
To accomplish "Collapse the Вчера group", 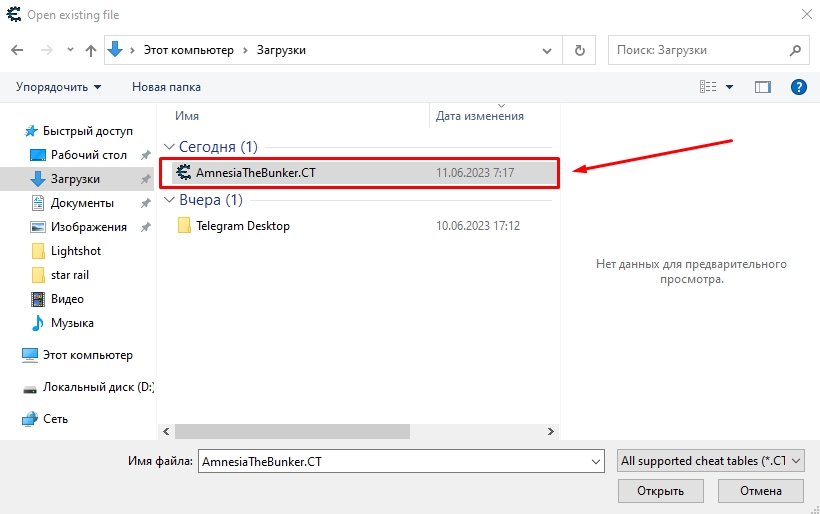I will click(x=169, y=200).
